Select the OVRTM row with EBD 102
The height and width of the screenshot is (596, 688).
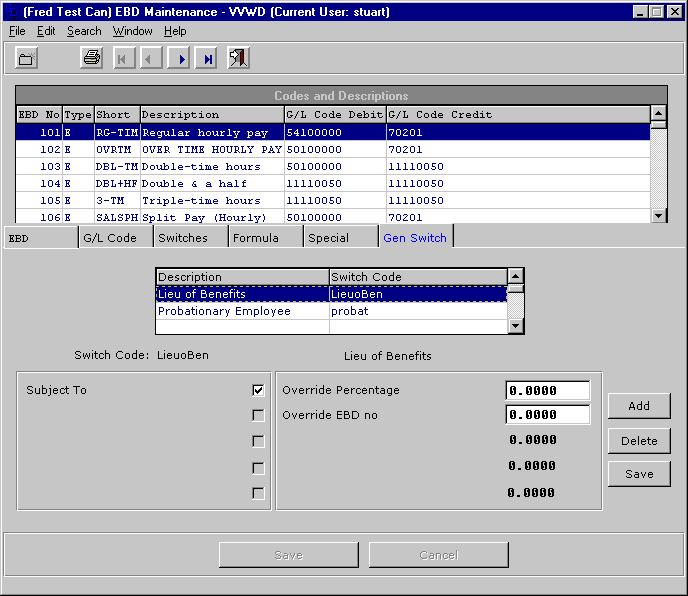coord(210,149)
